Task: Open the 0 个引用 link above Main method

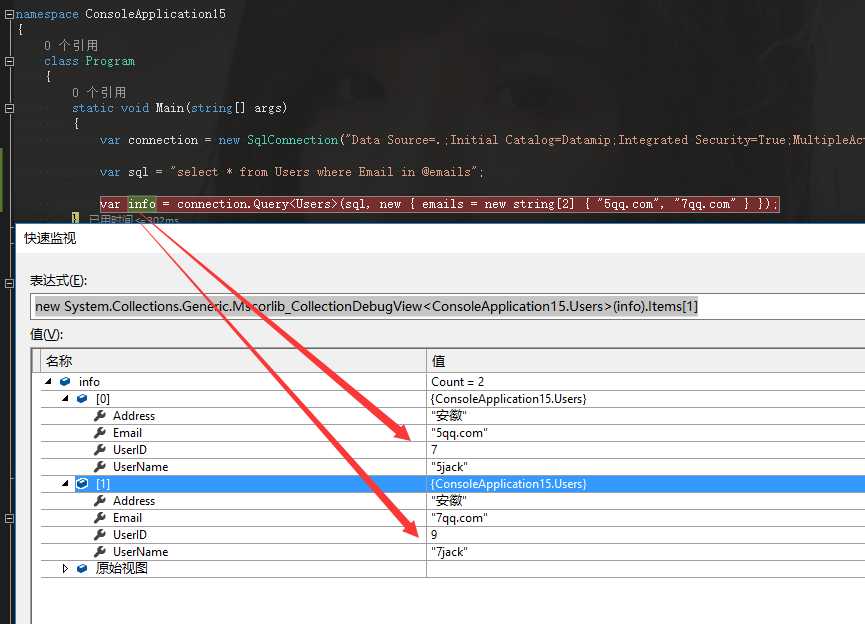Action: 99,92
